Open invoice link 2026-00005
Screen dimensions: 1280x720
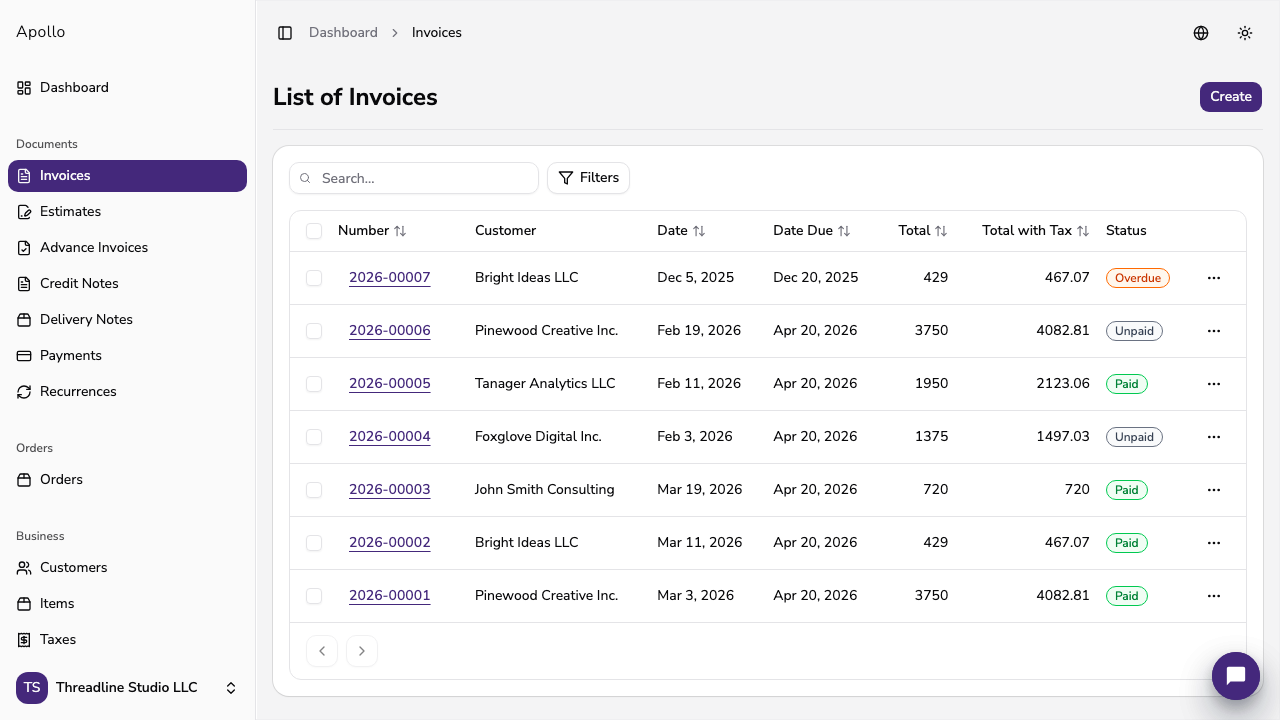click(x=389, y=384)
